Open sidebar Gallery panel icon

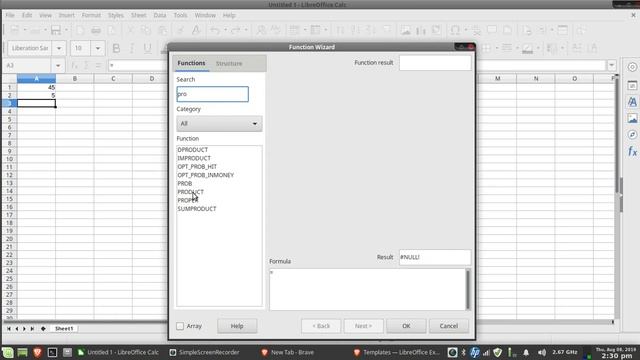coord(632,119)
